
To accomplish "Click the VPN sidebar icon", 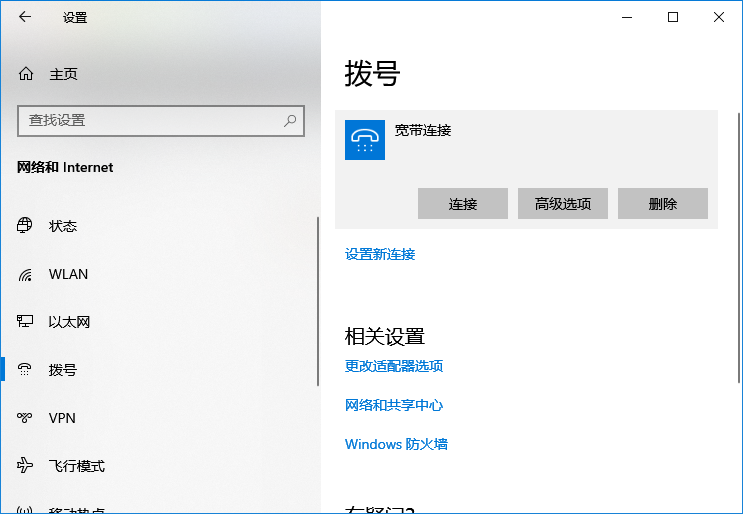I will point(25,418).
